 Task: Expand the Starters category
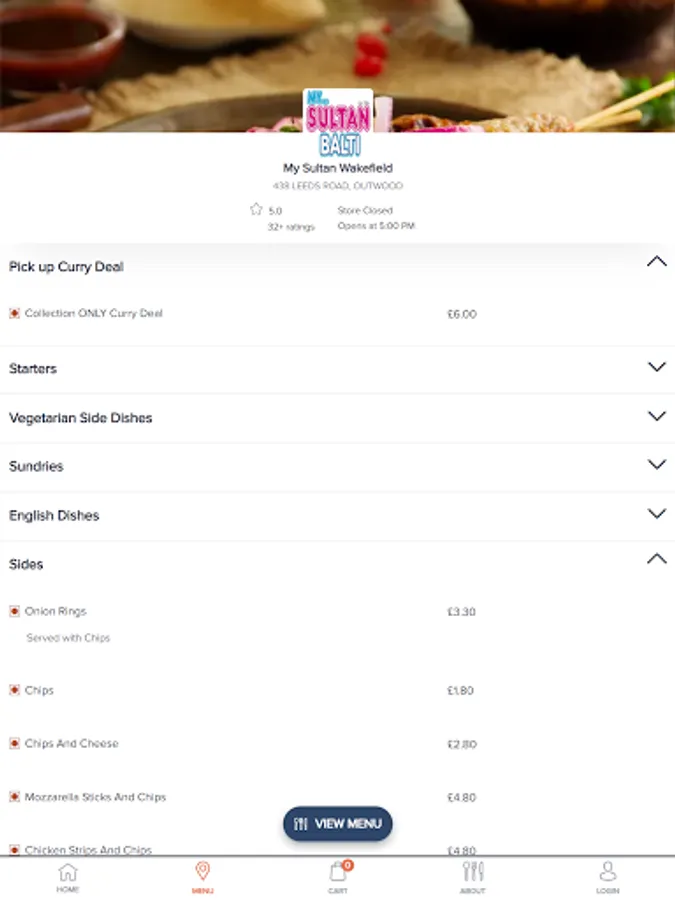coord(656,367)
